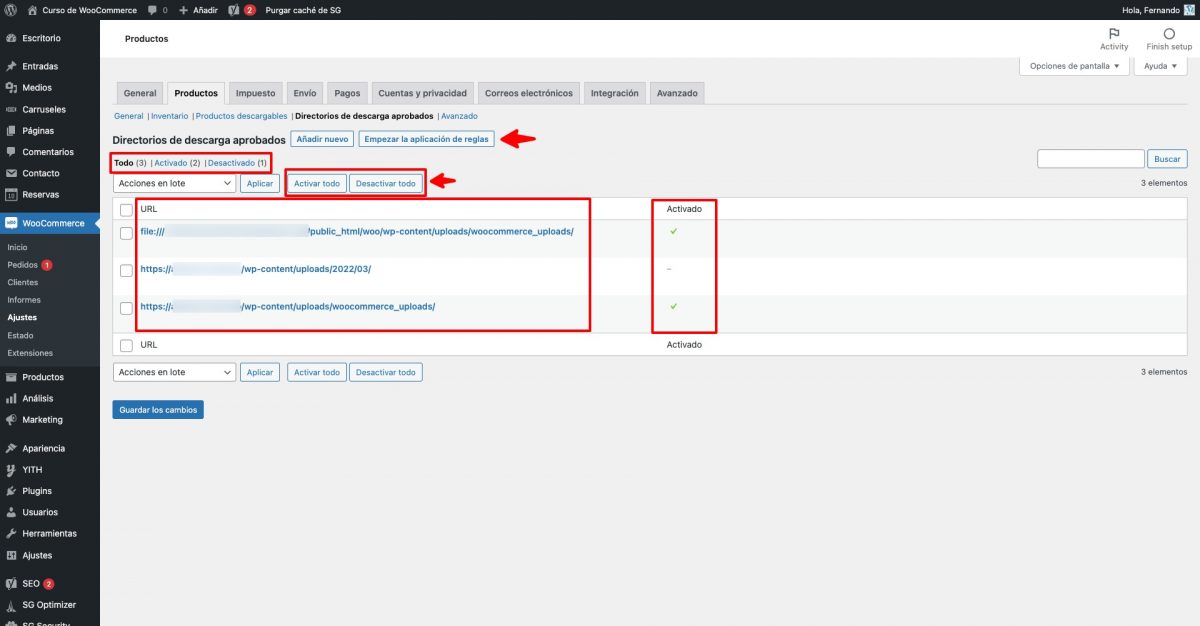
Task: Click the search input field beside Buscar
Action: pos(1090,159)
